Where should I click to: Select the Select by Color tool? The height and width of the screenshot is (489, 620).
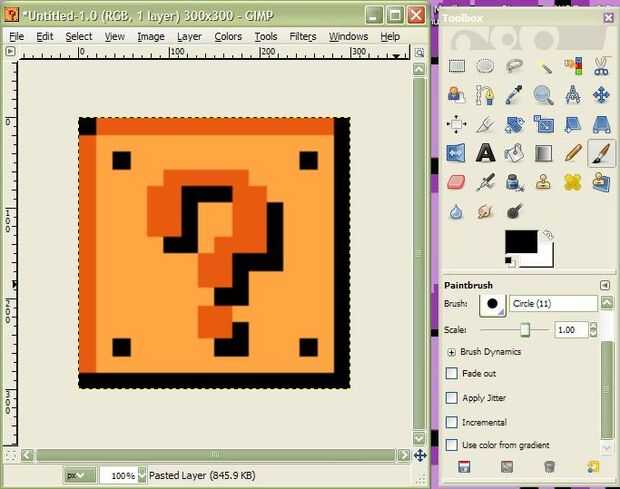[573, 66]
